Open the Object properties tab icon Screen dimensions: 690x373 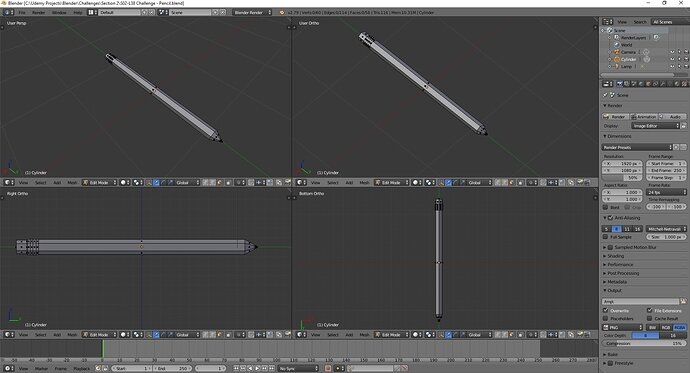point(648,84)
